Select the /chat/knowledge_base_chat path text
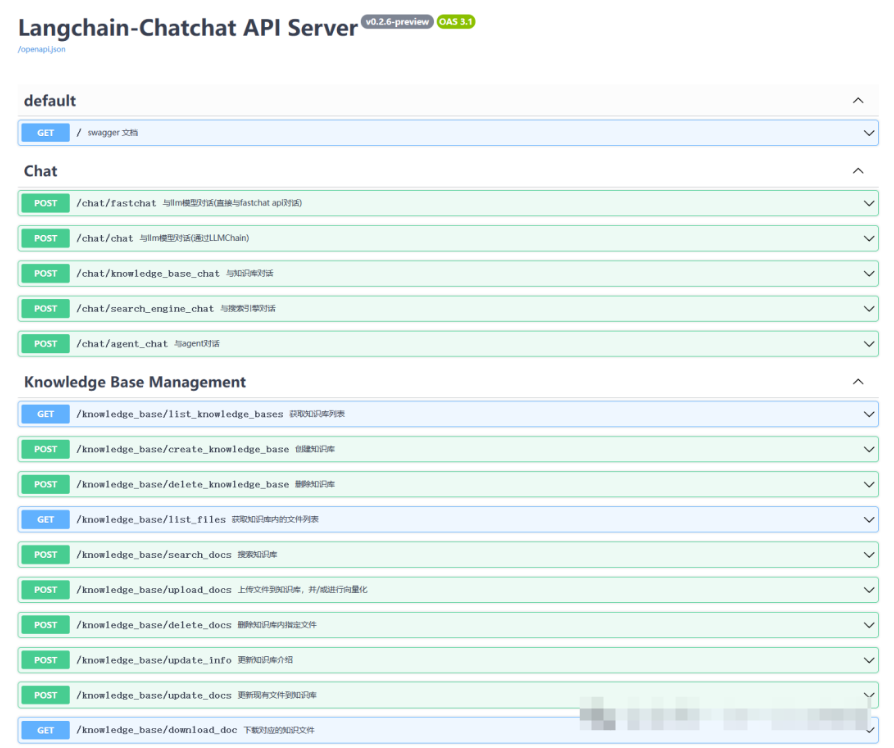The height and width of the screenshot is (748, 894). click(148, 274)
